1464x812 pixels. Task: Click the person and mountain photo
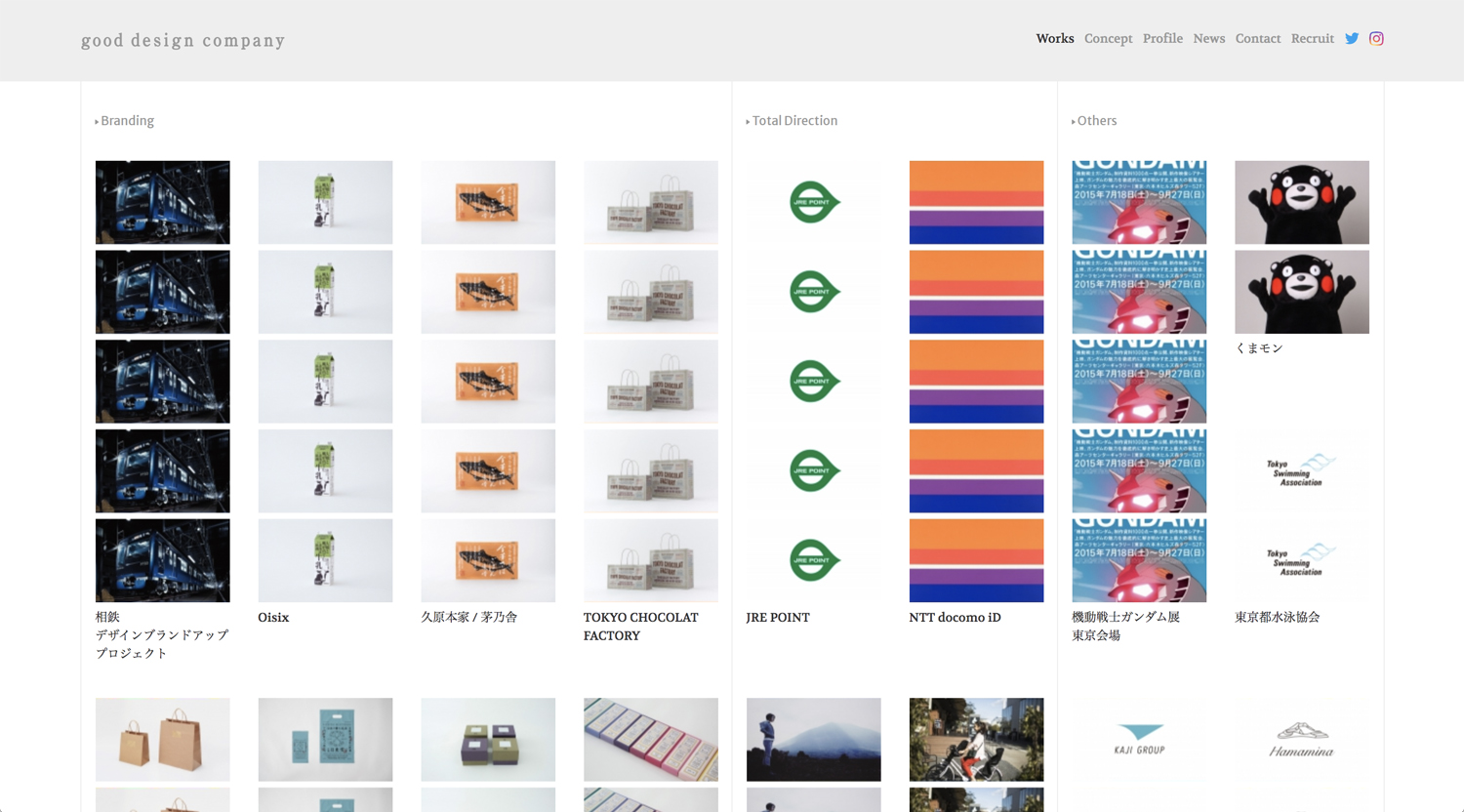point(813,740)
